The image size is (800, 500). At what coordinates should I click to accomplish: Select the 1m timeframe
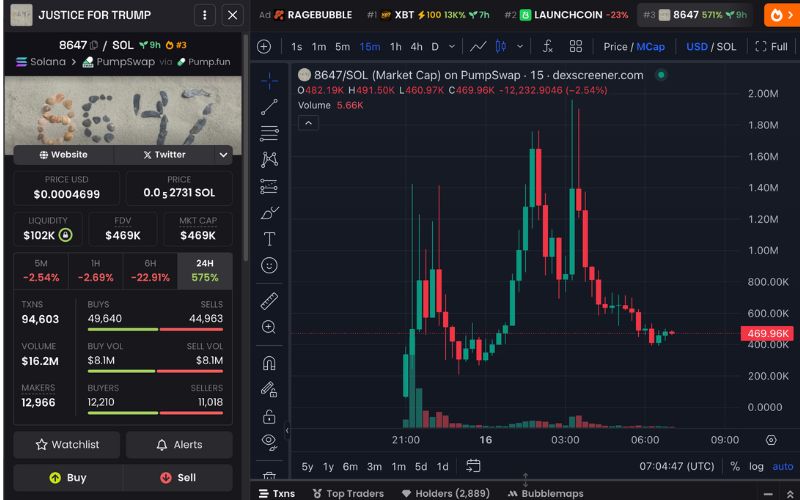[x=319, y=47]
